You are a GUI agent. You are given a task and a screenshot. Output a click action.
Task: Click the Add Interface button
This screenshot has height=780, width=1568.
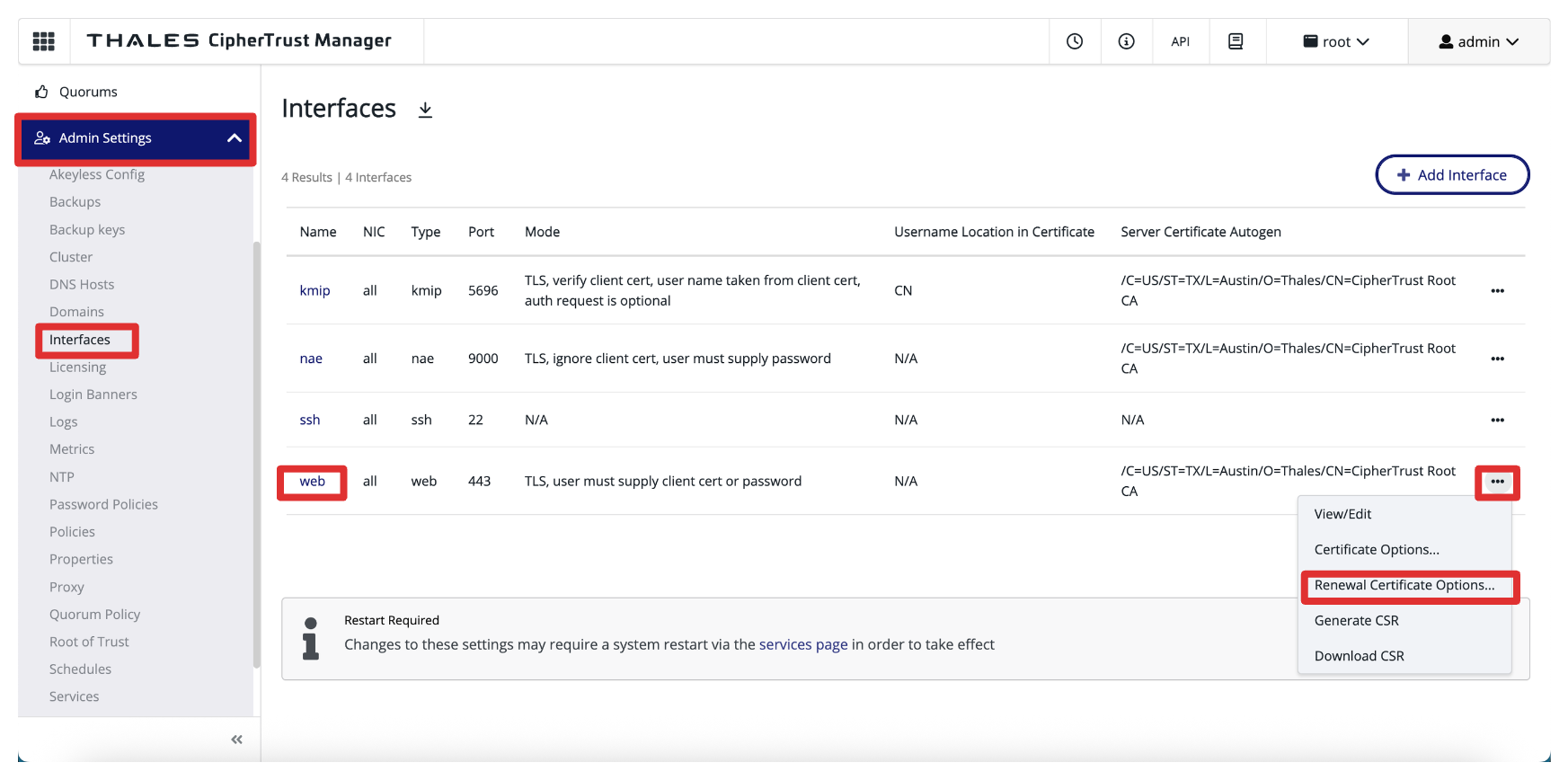point(1452,175)
